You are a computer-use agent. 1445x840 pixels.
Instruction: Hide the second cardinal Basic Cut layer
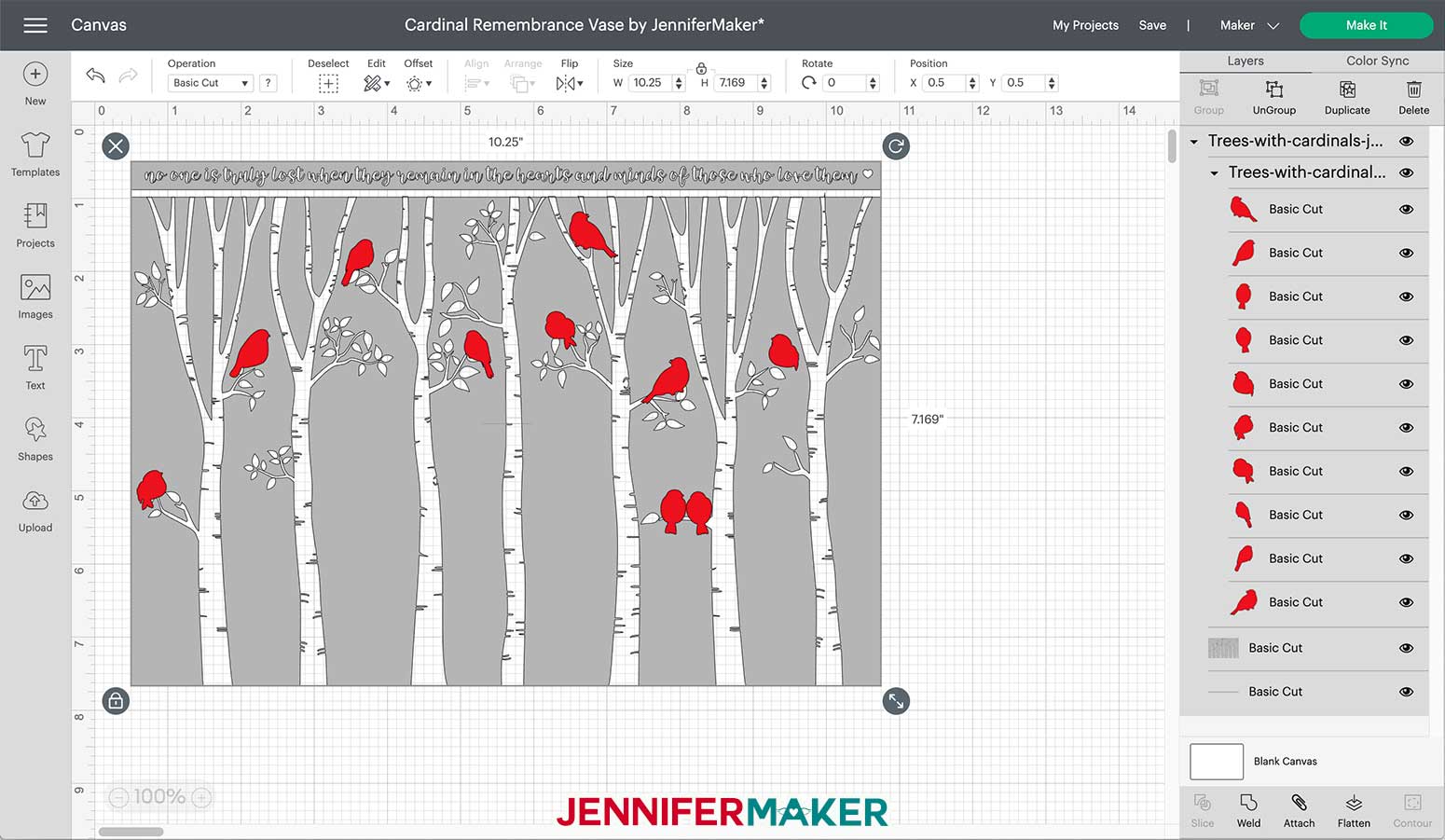tap(1406, 254)
